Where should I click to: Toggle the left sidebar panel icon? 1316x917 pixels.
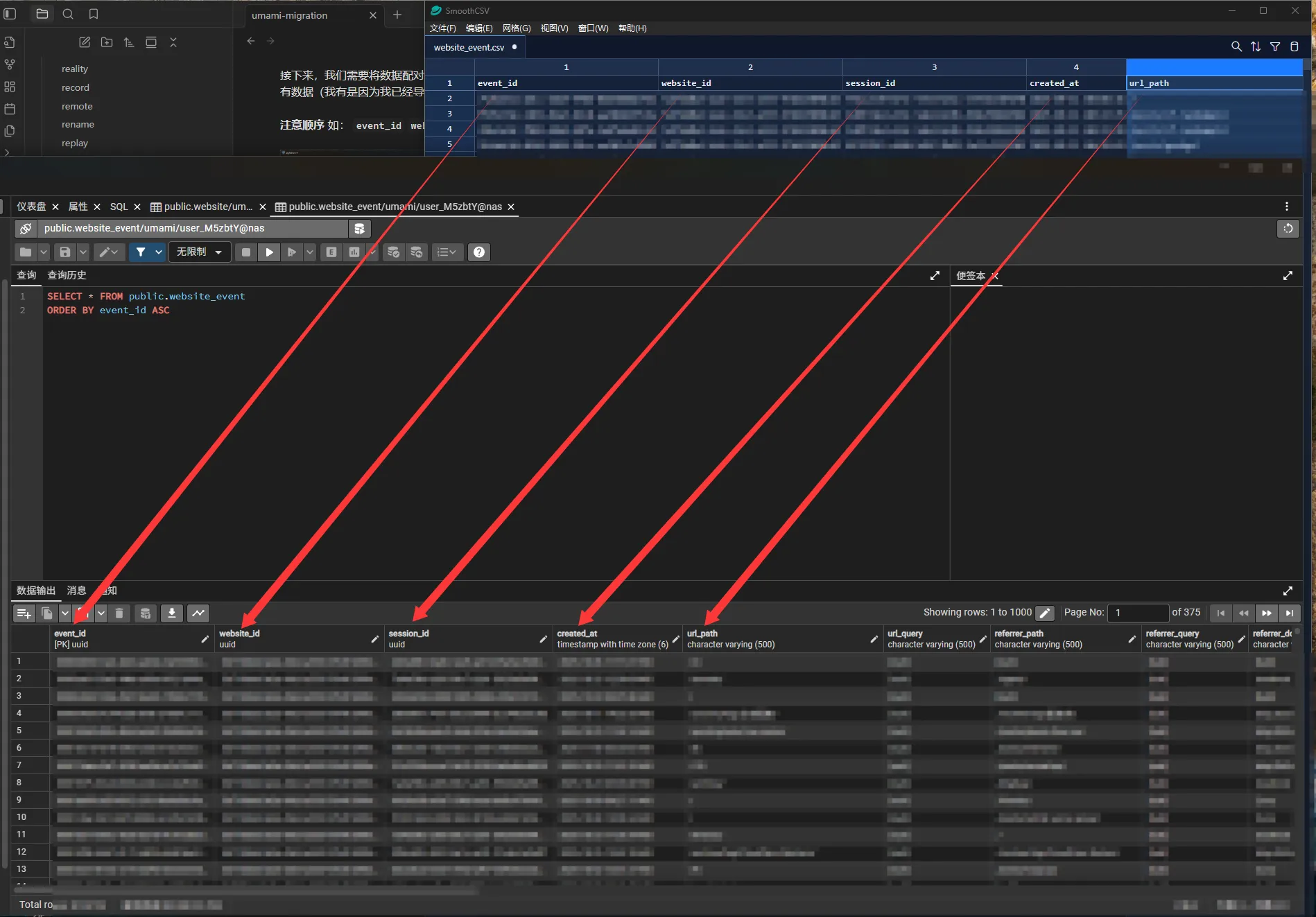(x=10, y=14)
